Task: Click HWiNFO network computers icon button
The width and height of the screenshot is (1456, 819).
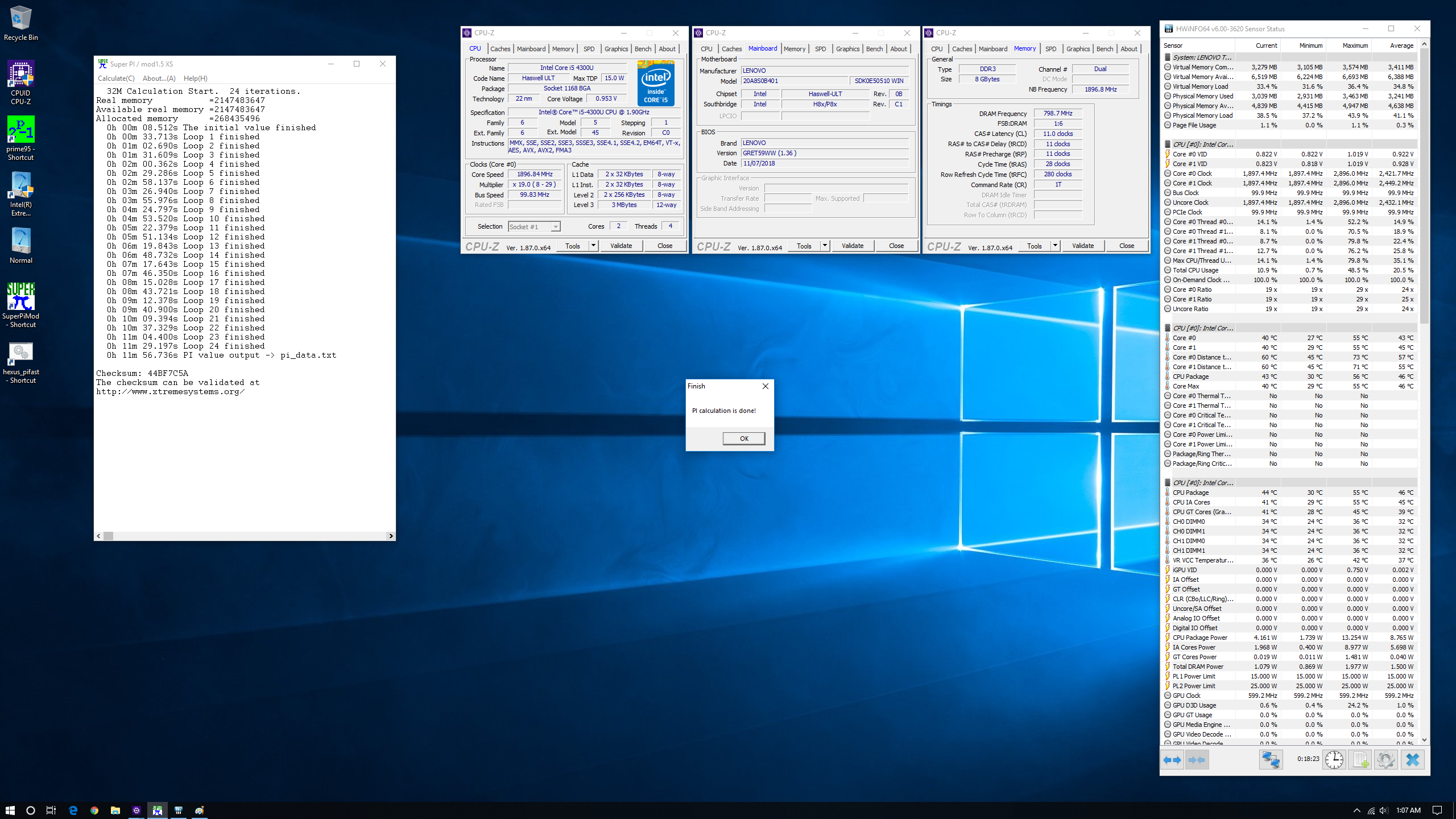Action: pyautogui.click(x=1271, y=760)
